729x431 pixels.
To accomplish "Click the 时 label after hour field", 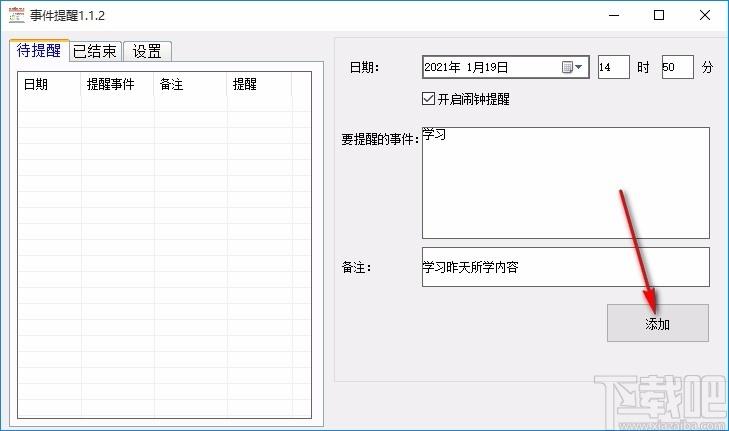I will tap(643, 68).
